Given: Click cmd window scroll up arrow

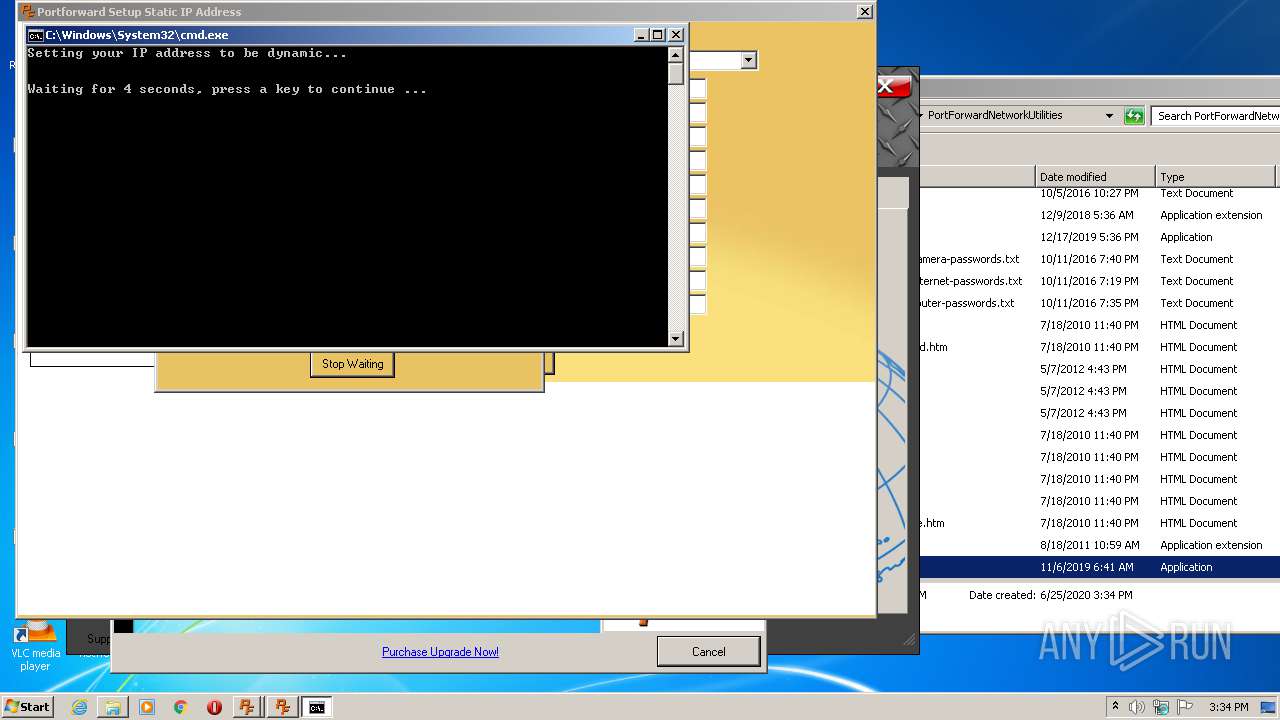Looking at the screenshot, I should (676, 54).
